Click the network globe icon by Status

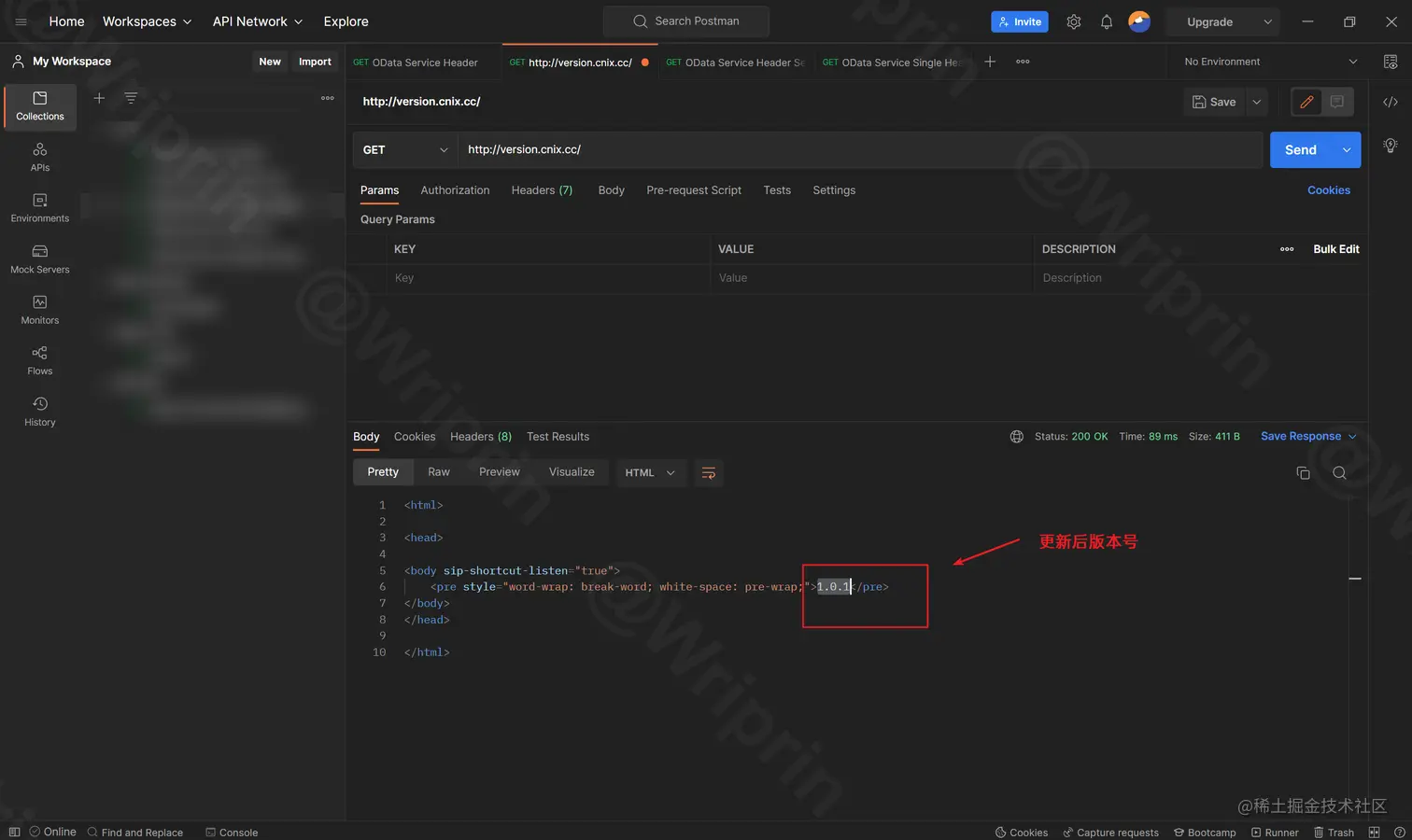[1017, 437]
